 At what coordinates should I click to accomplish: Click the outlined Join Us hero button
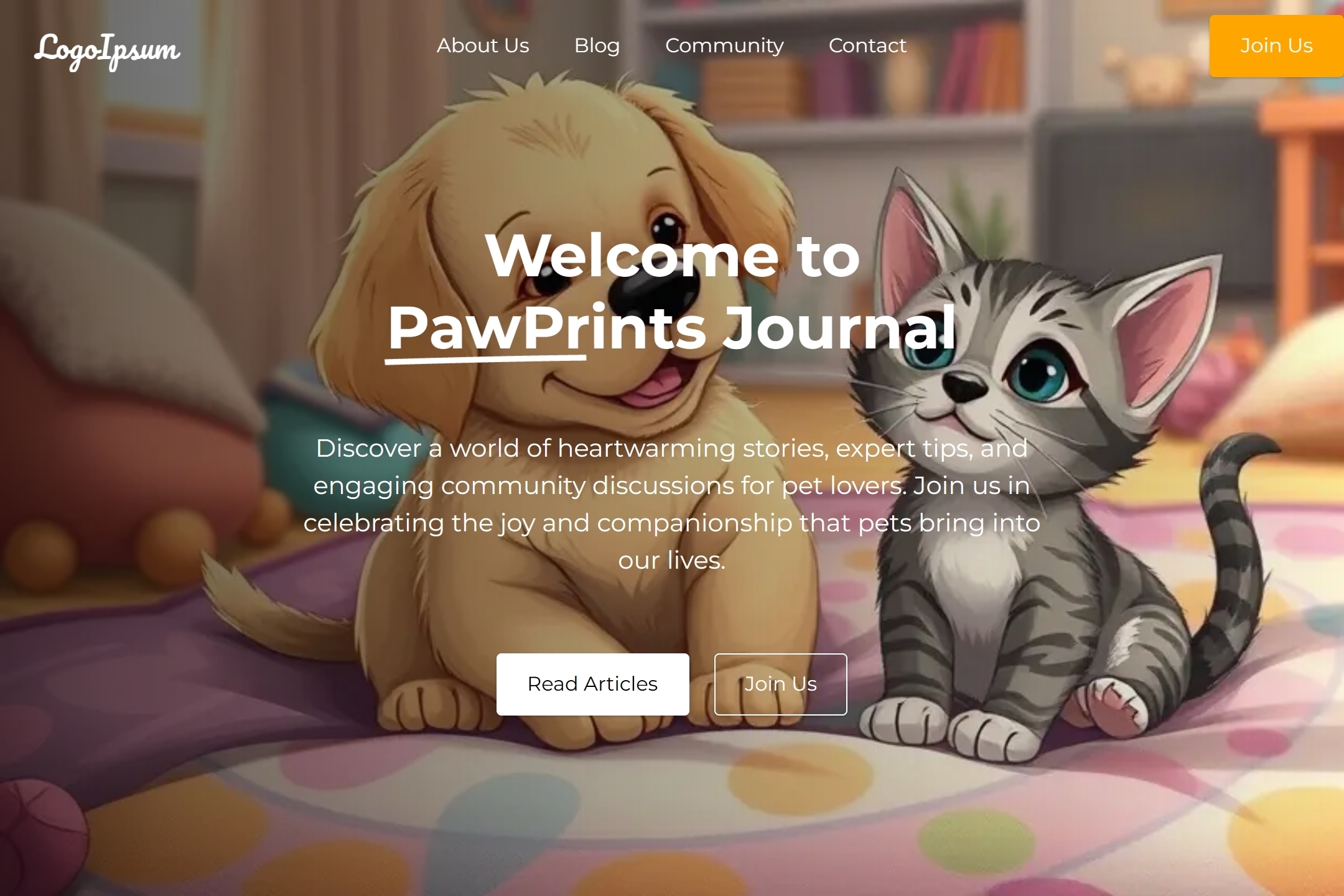click(x=780, y=684)
